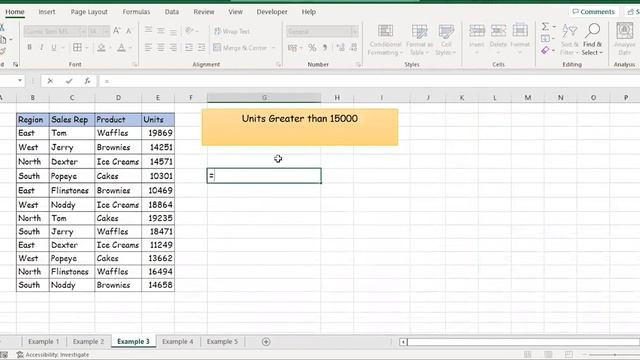Expand the Name Box dropdown

click(x=20, y=81)
